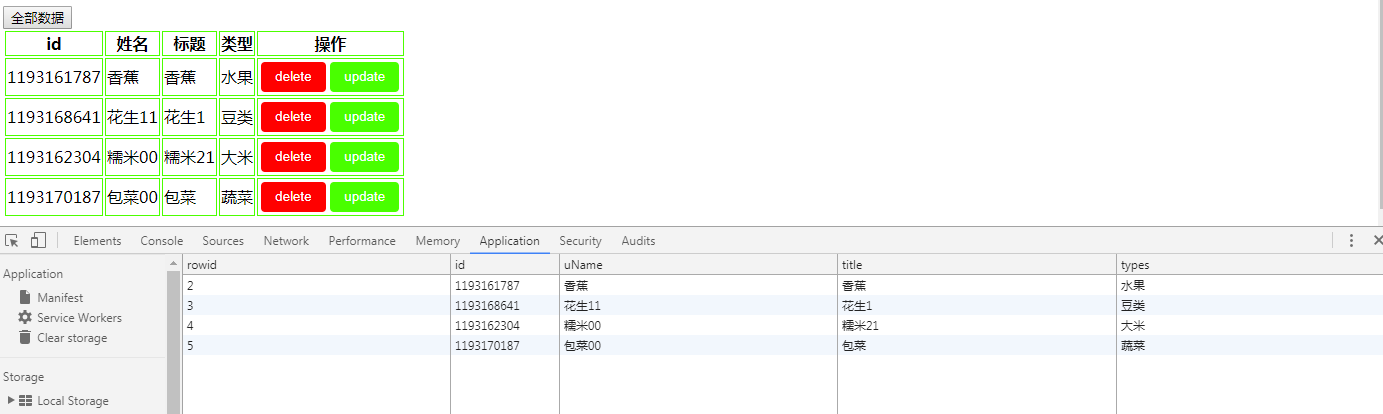Select Manifest in Application sidebar
1383x414 pixels.
60,297
